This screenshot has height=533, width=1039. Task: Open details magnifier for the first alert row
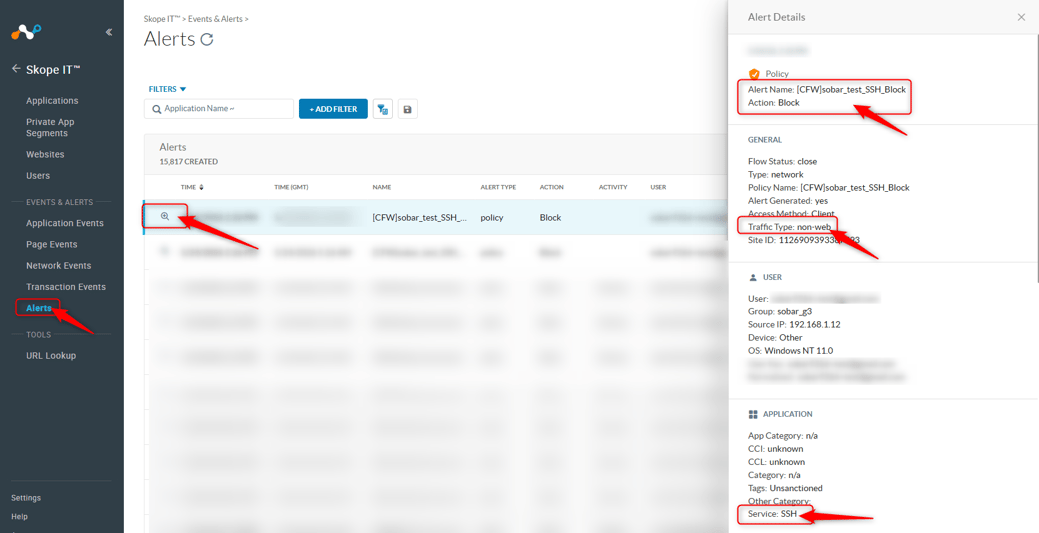[x=165, y=217]
